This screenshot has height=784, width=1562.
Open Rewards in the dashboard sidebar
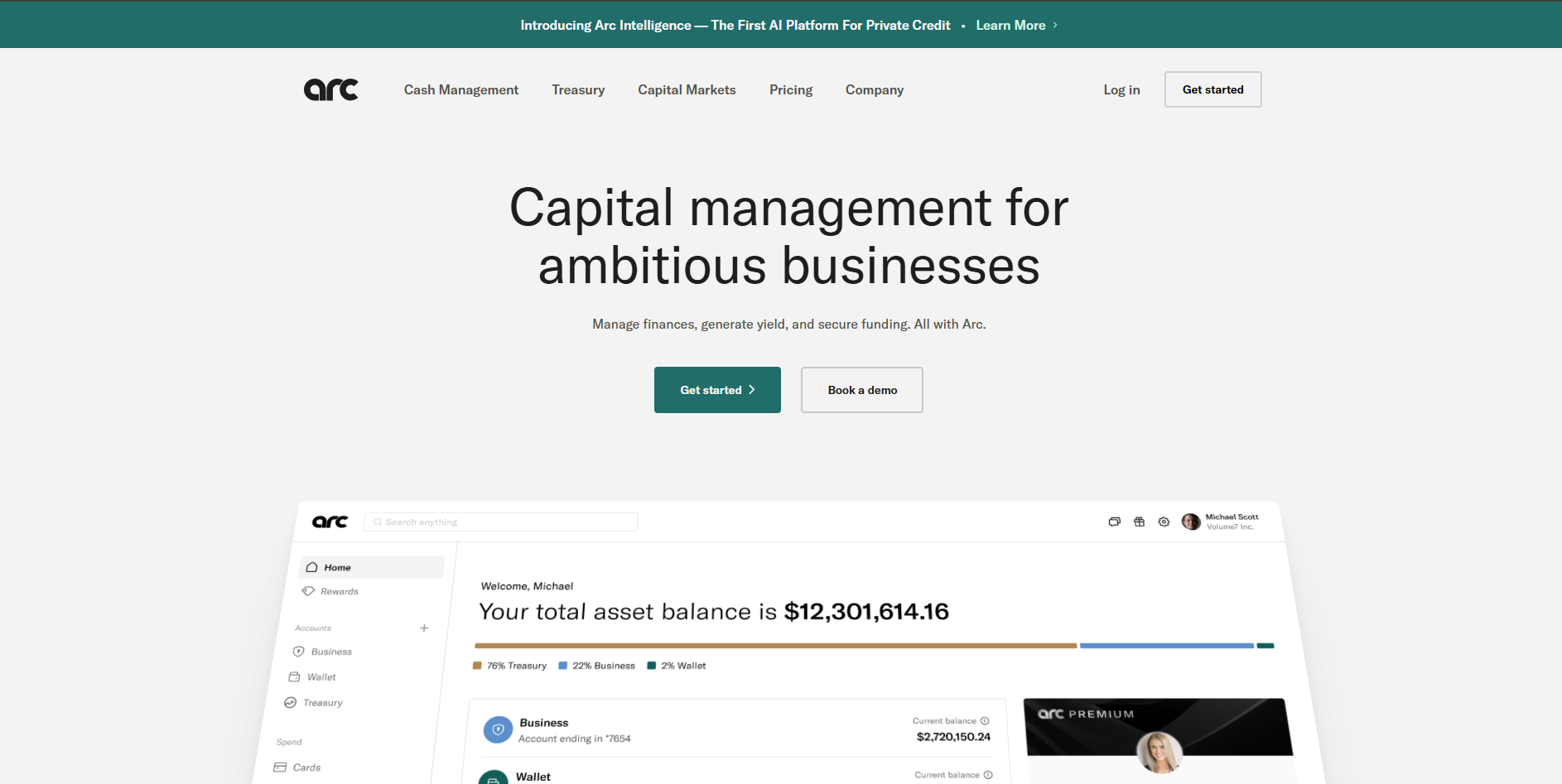point(339,592)
